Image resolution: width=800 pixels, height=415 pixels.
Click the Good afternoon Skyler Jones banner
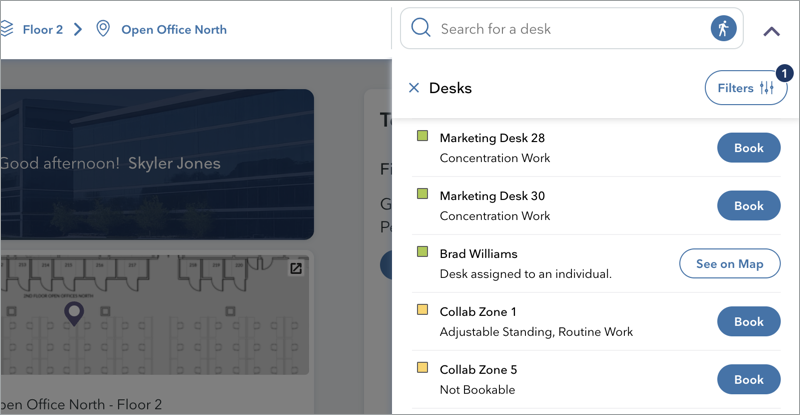coord(157,164)
